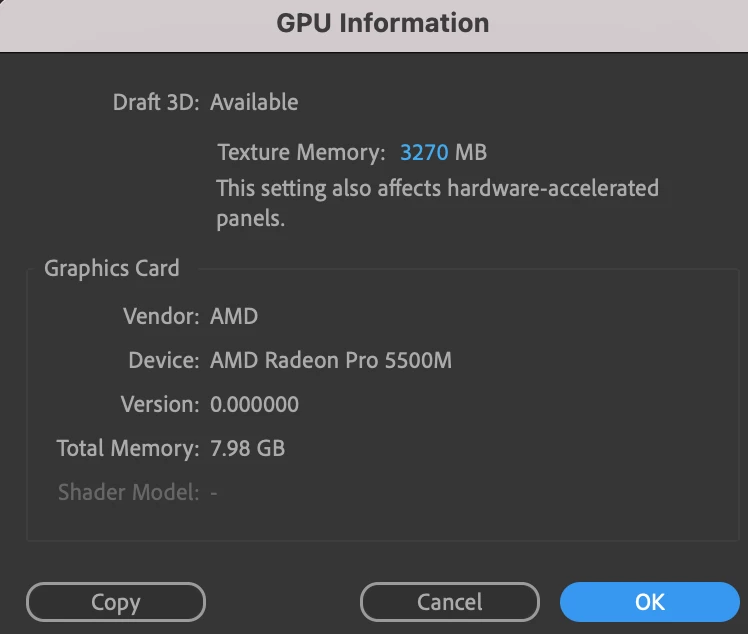Confirm GPU Information with OK
Screen dimensions: 748x634
click(x=650, y=602)
